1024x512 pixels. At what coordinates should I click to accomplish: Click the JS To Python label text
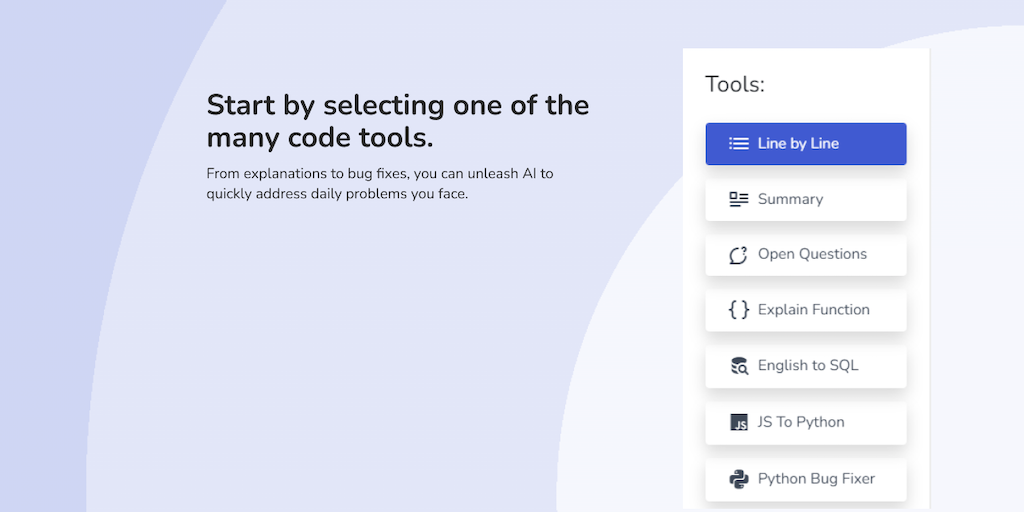801,422
